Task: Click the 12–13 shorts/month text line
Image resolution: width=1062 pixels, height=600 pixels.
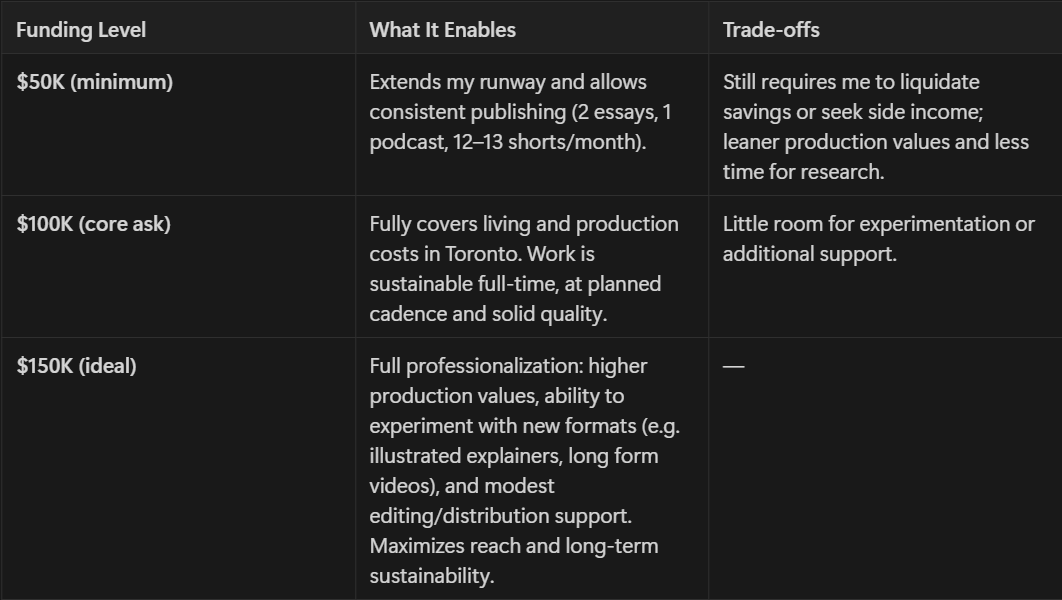Action: 508,142
